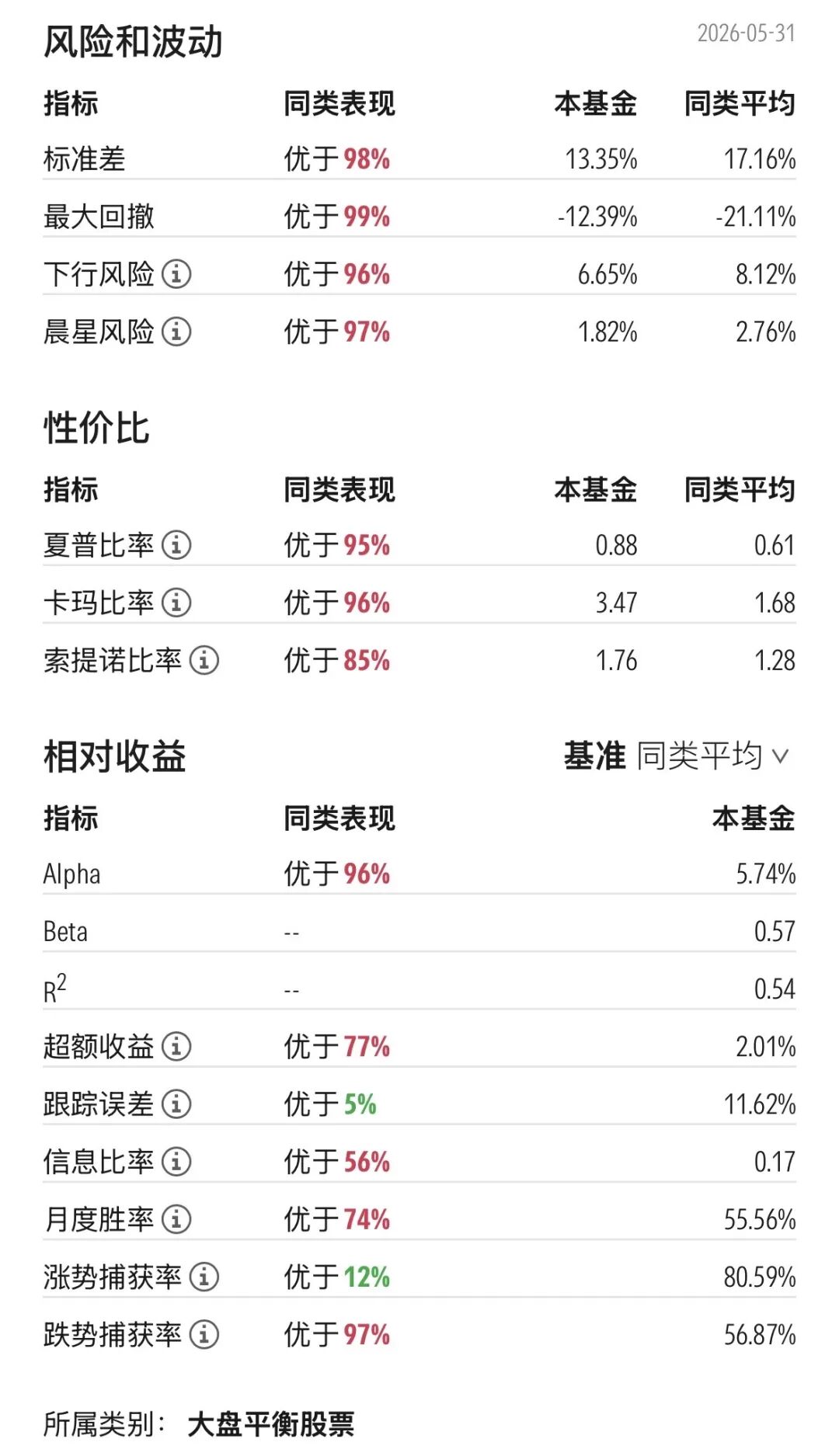Tap the info icon next to 晨星风险
The height and width of the screenshot is (1456, 839).
[x=176, y=332]
